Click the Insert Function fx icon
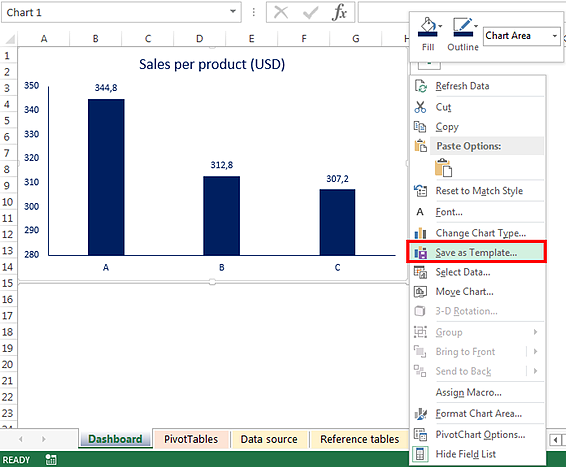 click(339, 13)
